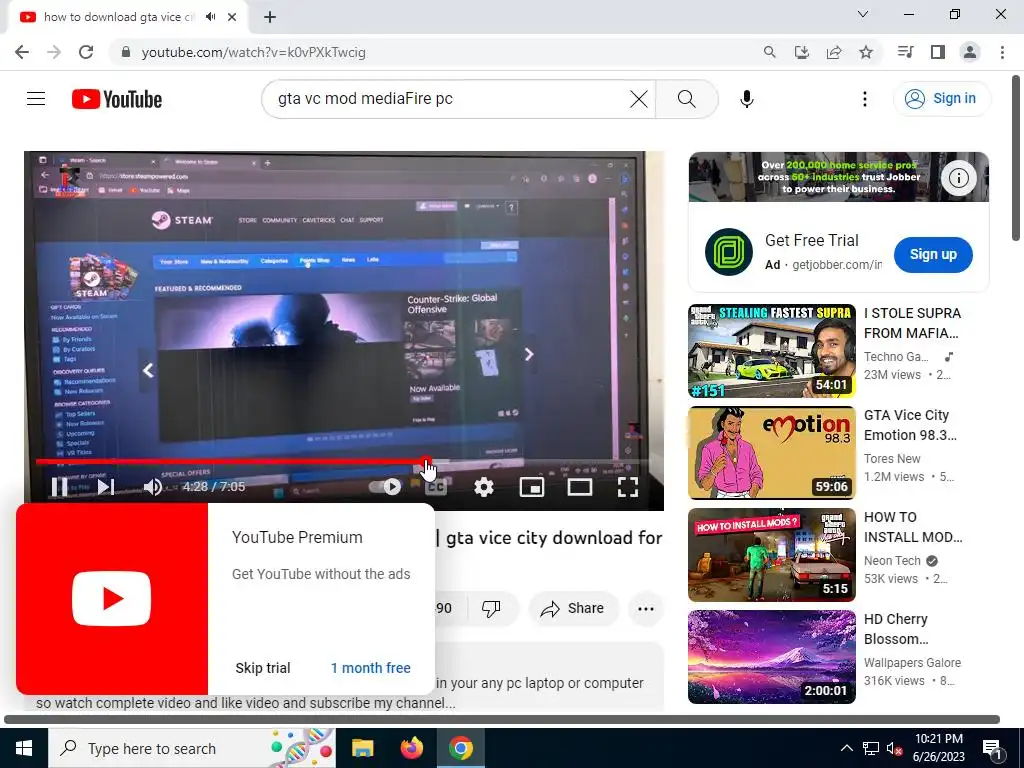1024x768 pixels.
Task: Open the getjobber.com ad link
Action: pyautogui.click(x=837, y=264)
